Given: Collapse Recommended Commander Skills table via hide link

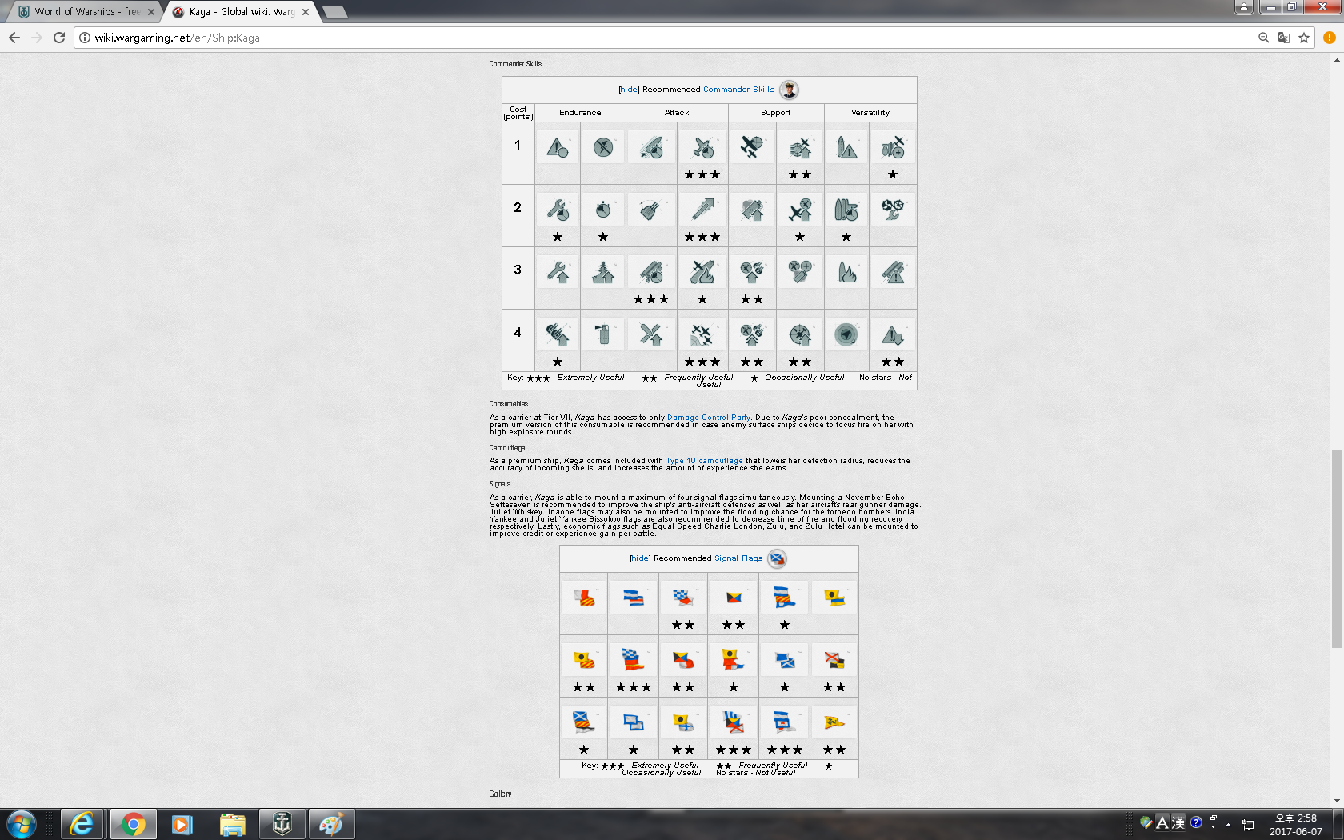Looking at the screenshot, I should pos(628,89).
